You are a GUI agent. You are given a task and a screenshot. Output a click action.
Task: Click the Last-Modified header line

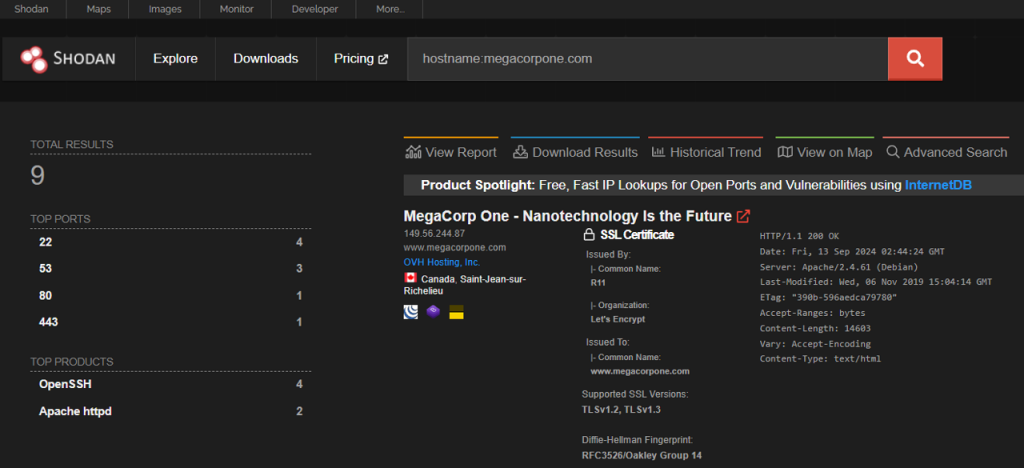[876, 282]
